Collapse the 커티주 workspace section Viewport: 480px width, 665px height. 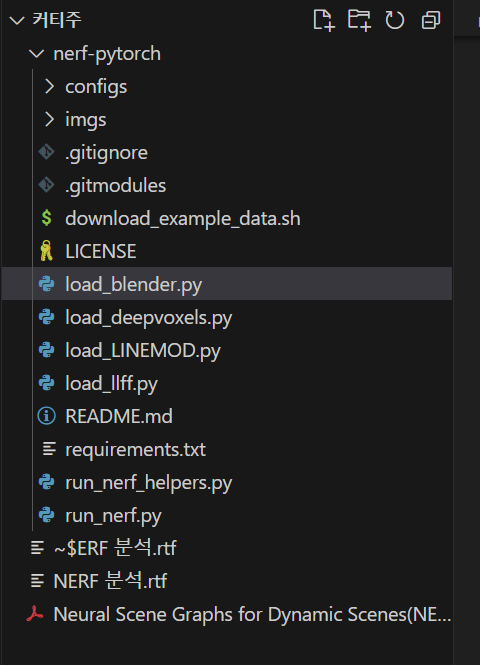(17, 20)
